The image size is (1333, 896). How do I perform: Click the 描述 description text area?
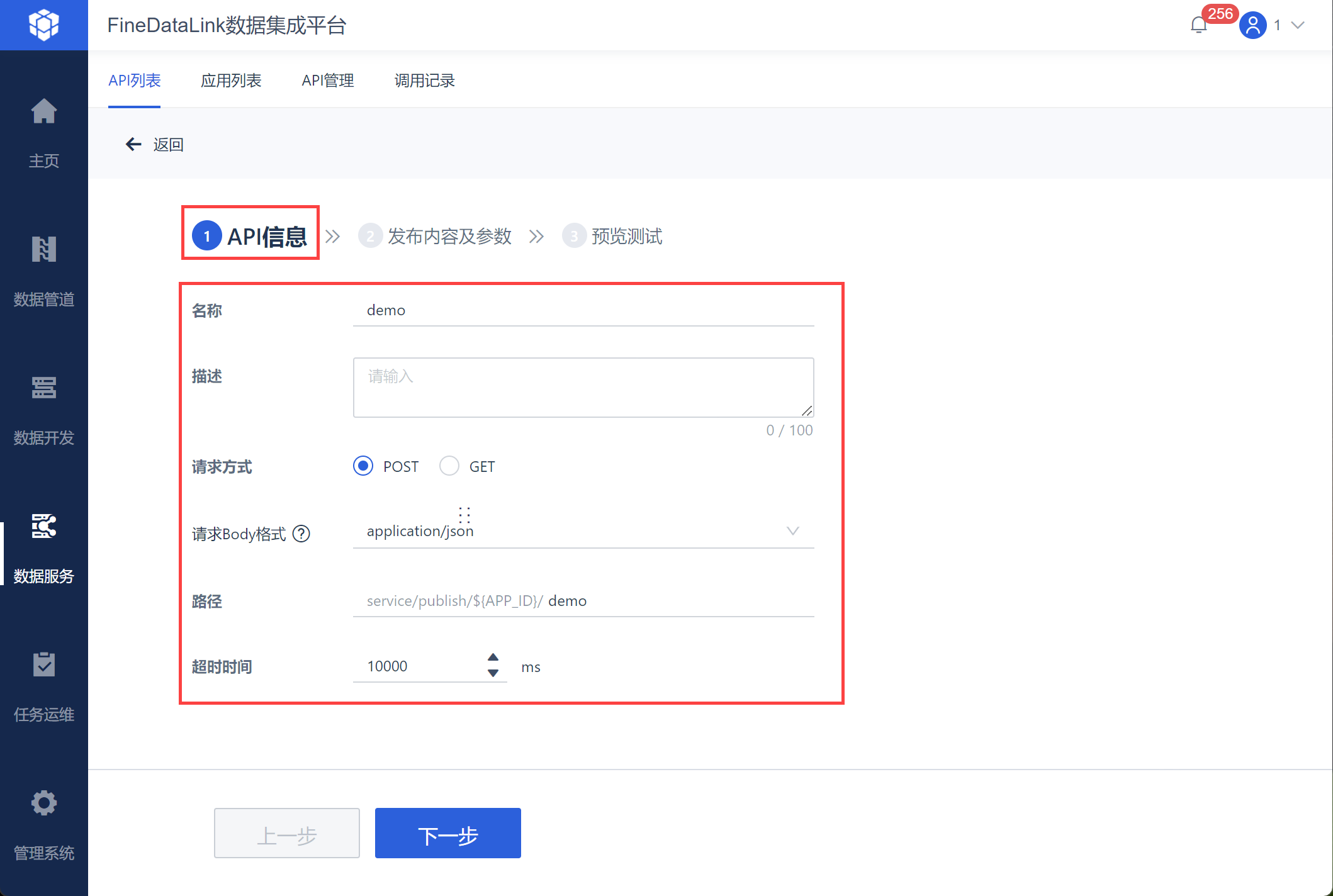tap(583, 388)
